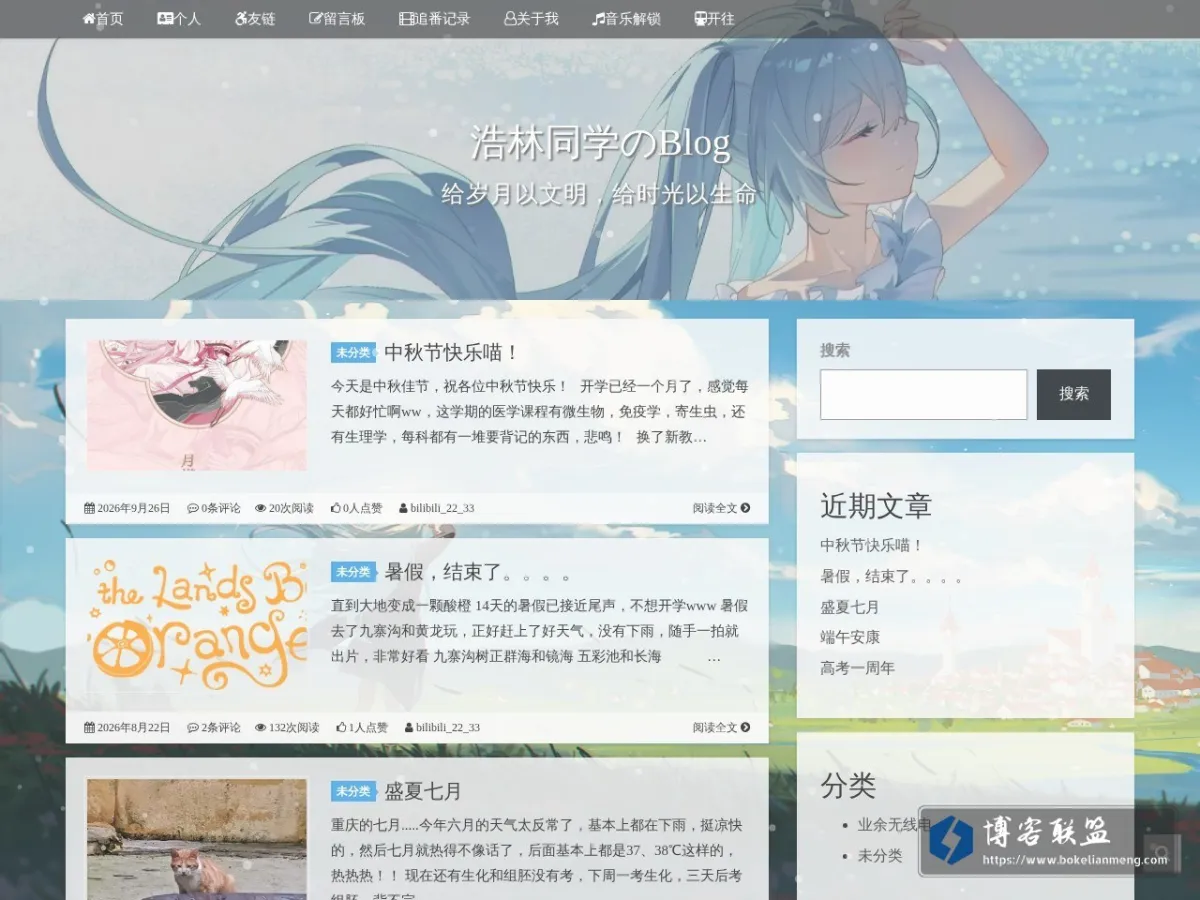This screenshot has width=1200, height=900.
Task: Open recent article 高考一周年
Action: [857, 668]
